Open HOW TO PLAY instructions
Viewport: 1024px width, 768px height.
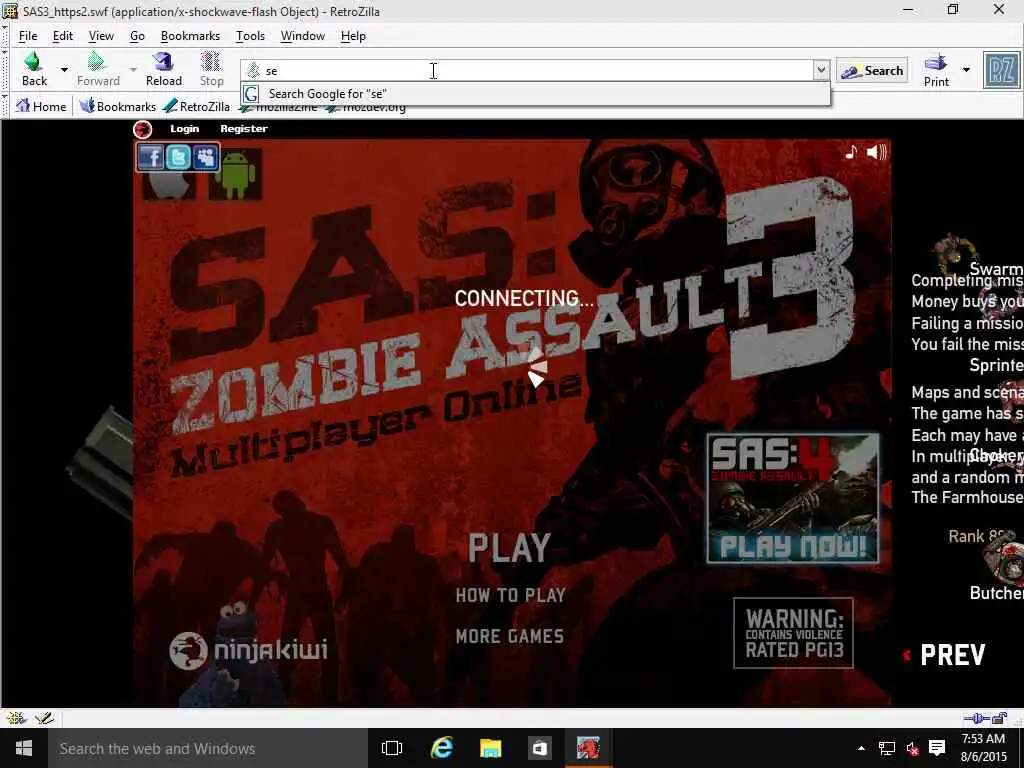[511, 596]
